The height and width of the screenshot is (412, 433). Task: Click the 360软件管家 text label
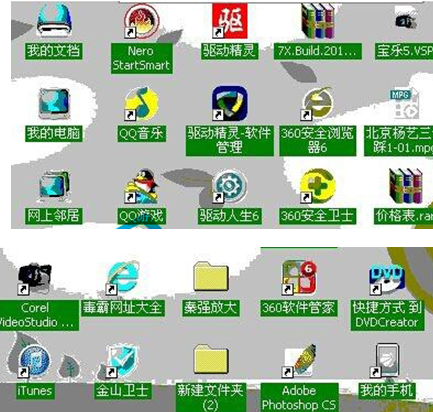pyautogui.click(x=299, y=308)
